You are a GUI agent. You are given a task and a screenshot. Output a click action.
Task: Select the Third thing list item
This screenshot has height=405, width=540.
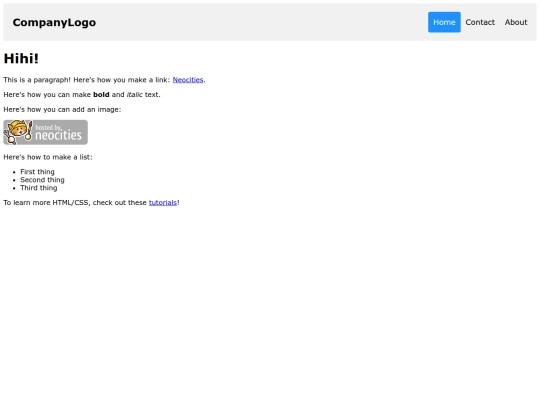(39, 188)
